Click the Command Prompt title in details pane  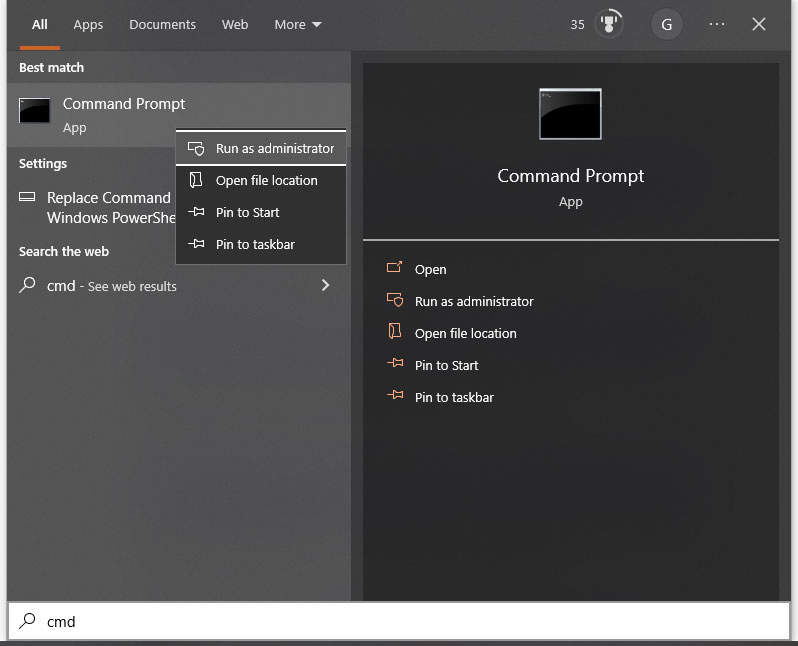point(571,176)
